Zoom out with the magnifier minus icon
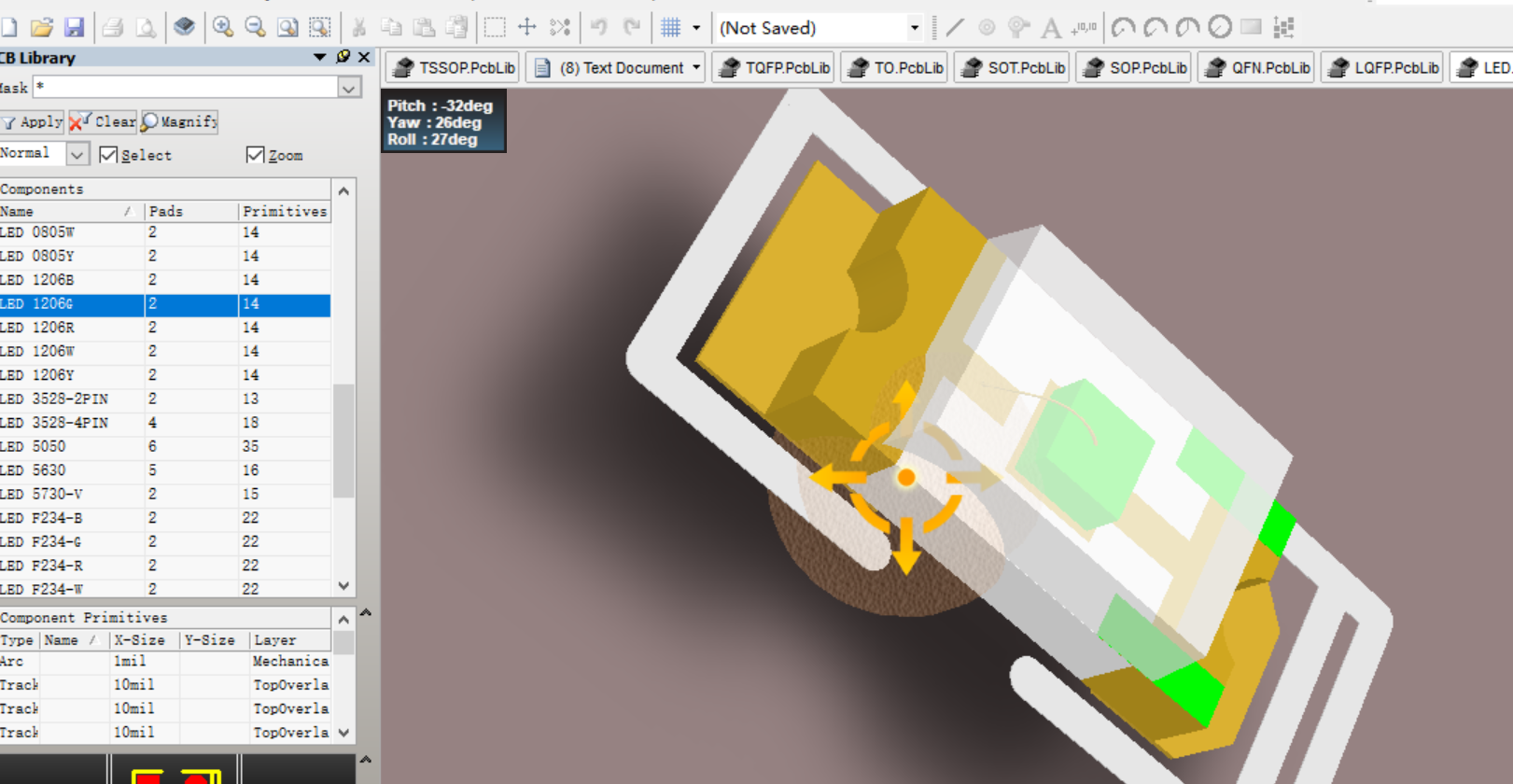1513x784 pixels. 255,27
